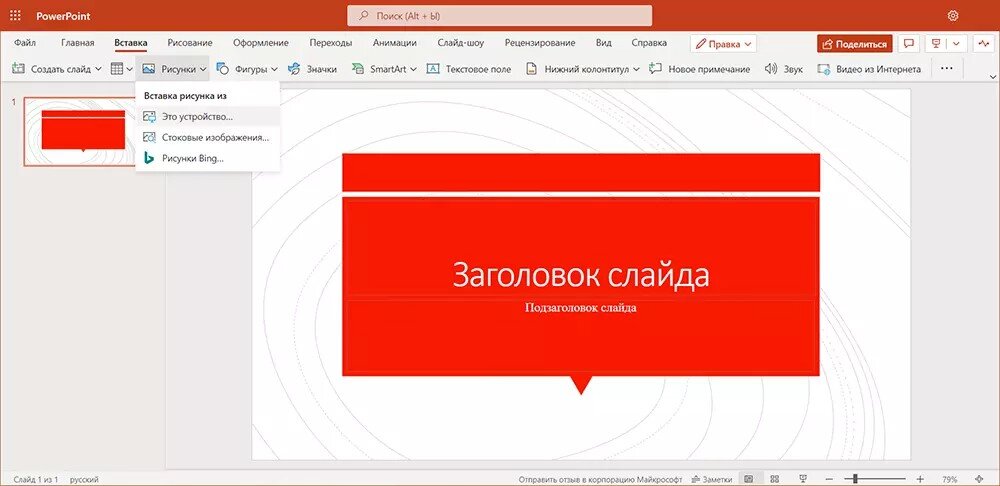Open more ribbon options ellipsis
1000x486 pixels.
pyautogui.click(x=946, y=69)
